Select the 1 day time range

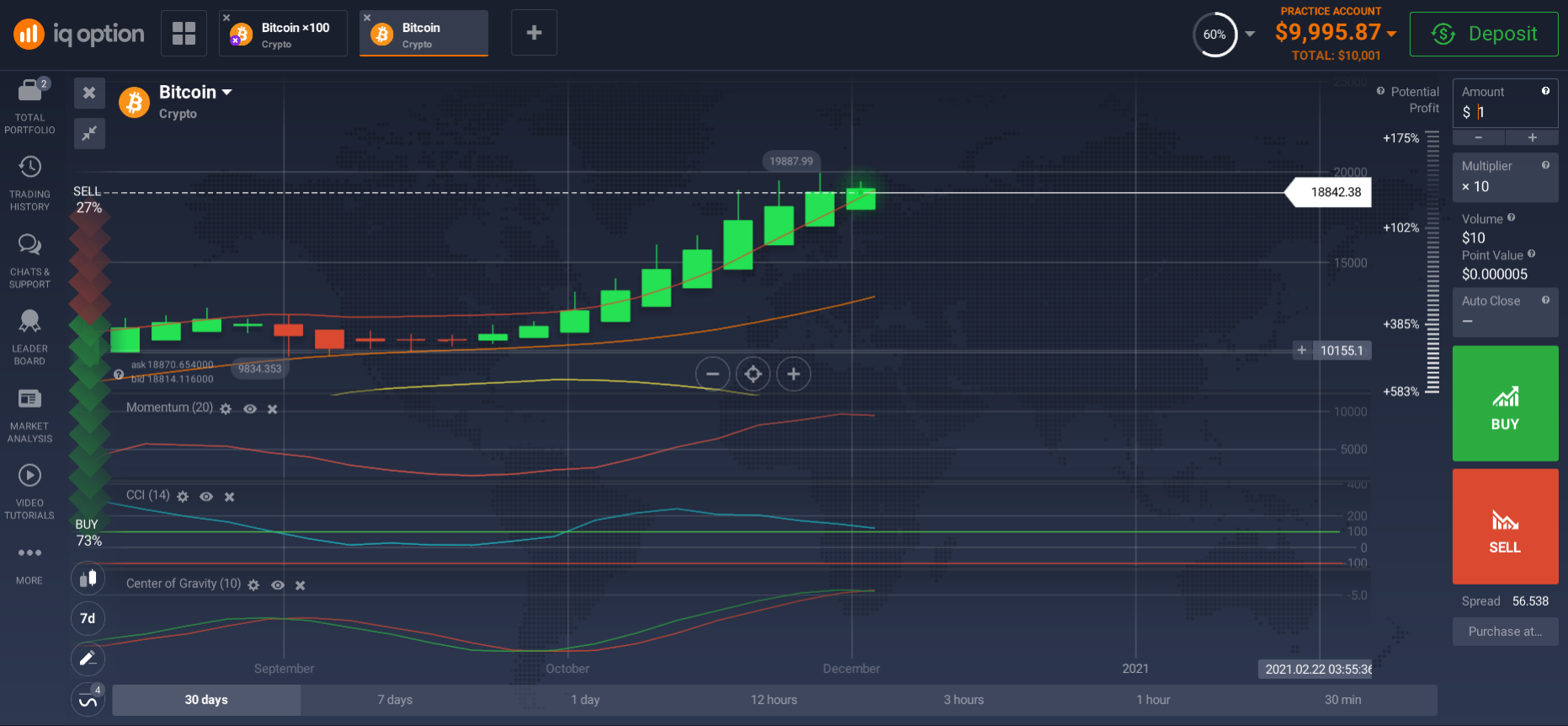(x=585, y=700)
